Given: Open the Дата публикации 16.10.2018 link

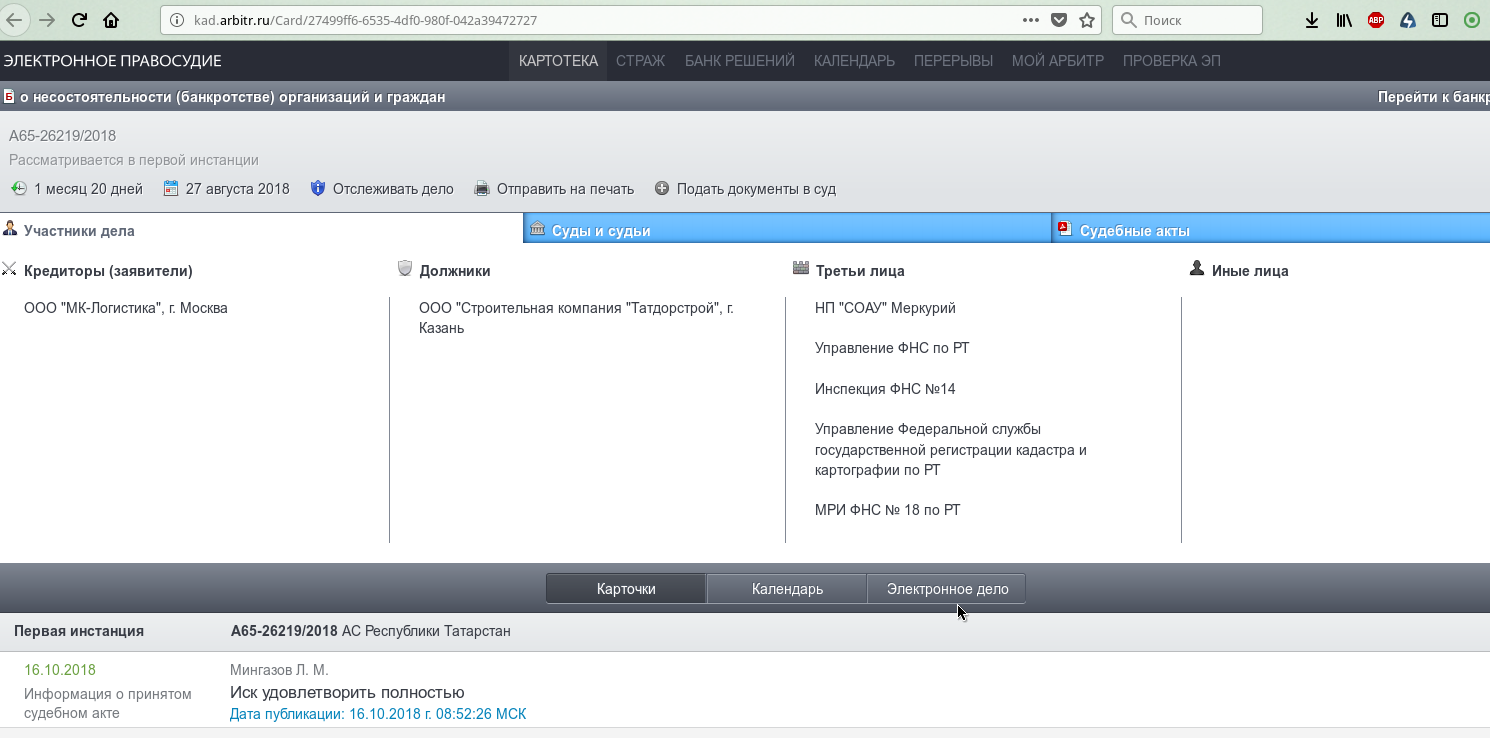Looking at the screenshot, I should point(377,714).
